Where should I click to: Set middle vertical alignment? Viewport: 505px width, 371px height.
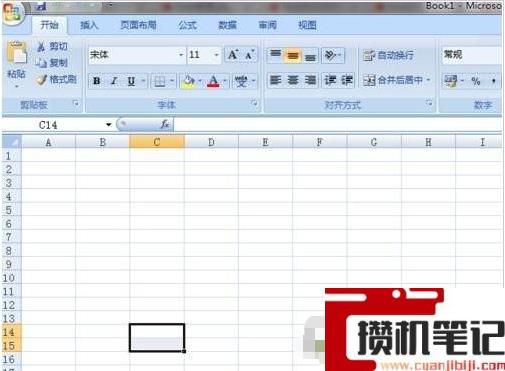[x=293, y=55]
